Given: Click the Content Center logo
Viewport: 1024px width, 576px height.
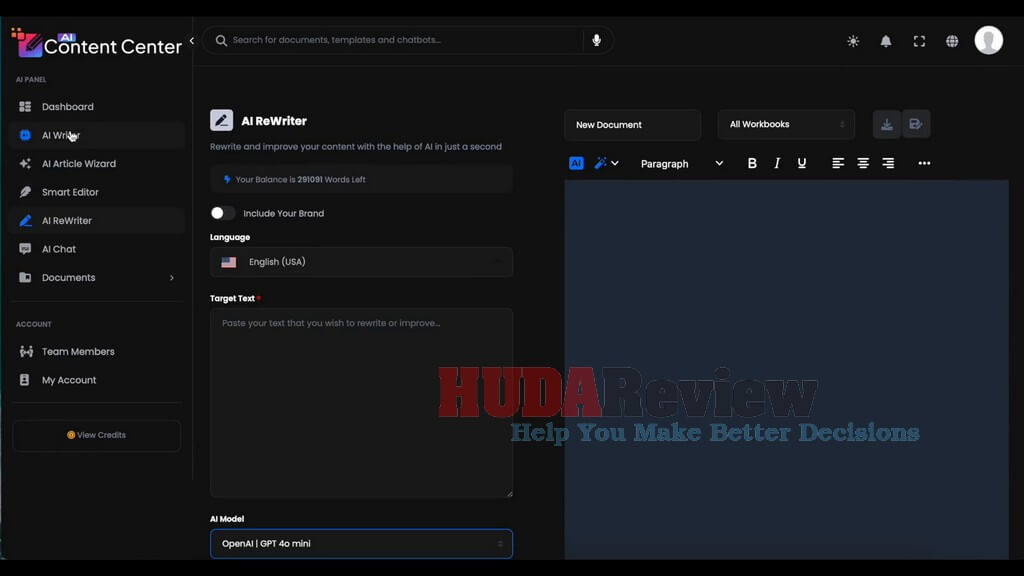Looking at the screenshot, I should (97, 43).
